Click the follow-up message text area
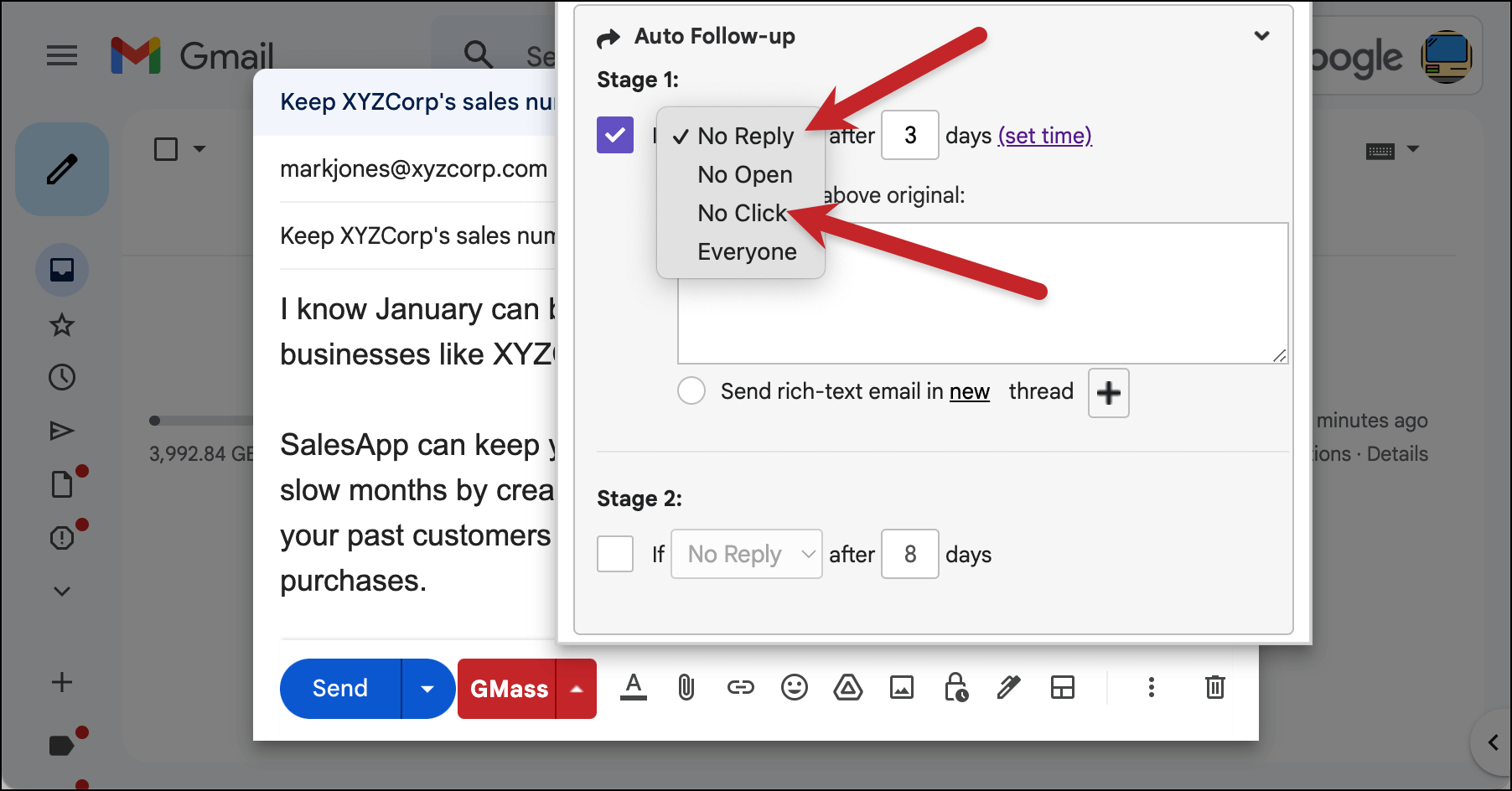The height and width of the screenshot is (791, 1512). (x=982, y=293)
